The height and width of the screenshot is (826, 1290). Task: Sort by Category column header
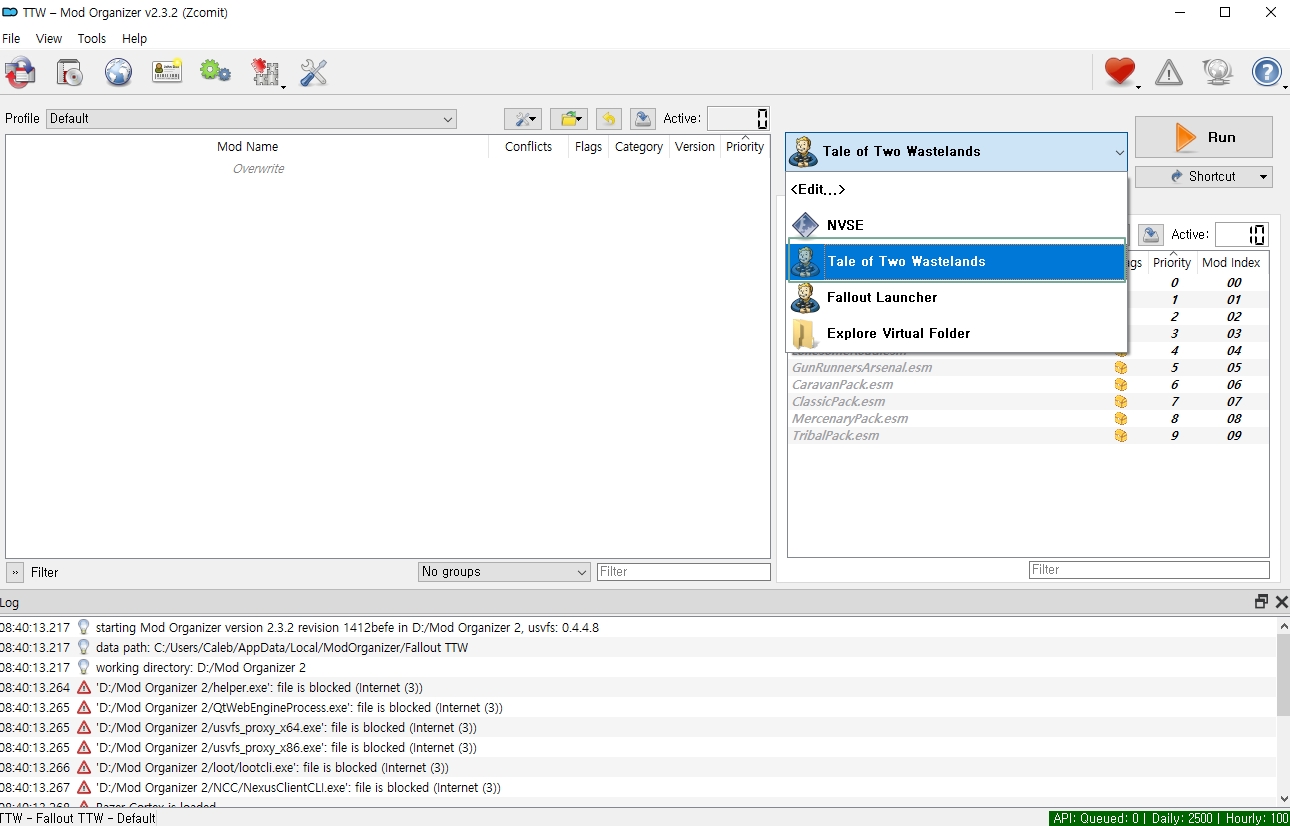639,147
